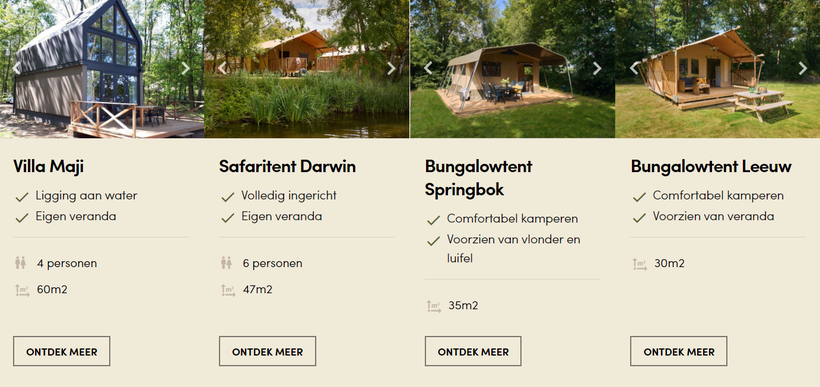The image size is (820, 387).
Task: Open the Safaritent Darwin heading
Action: click(x=288, y=166)
